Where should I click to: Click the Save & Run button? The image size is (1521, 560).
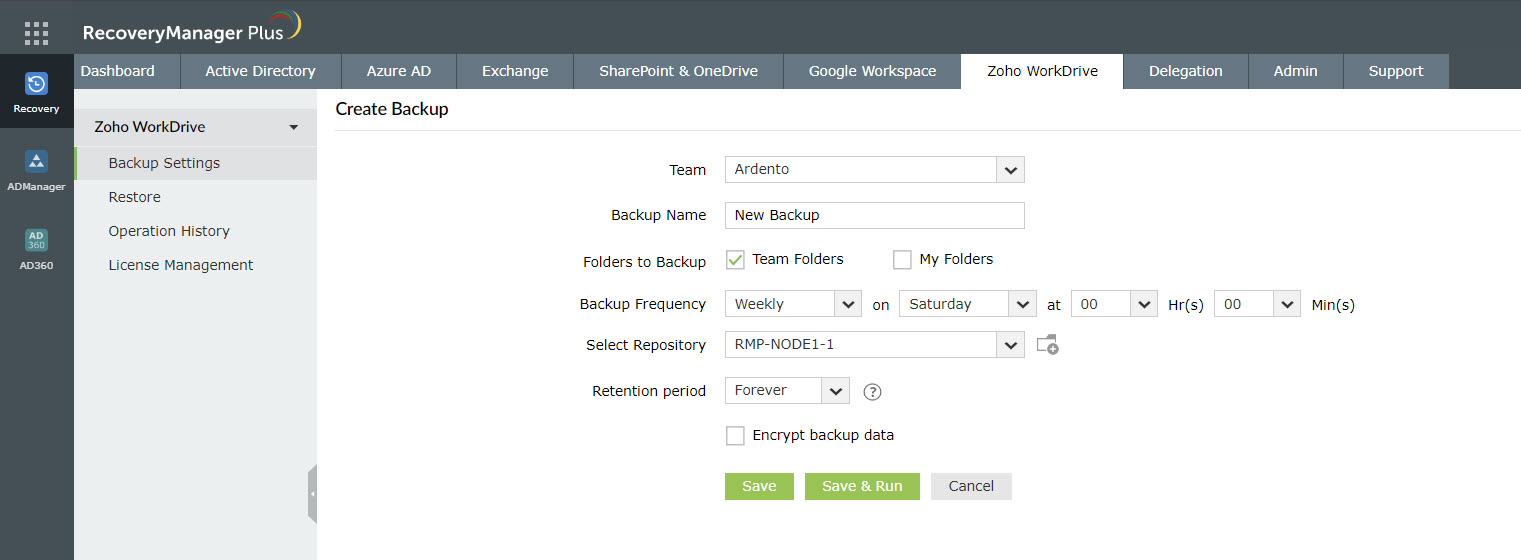click(x=862, y=486)
